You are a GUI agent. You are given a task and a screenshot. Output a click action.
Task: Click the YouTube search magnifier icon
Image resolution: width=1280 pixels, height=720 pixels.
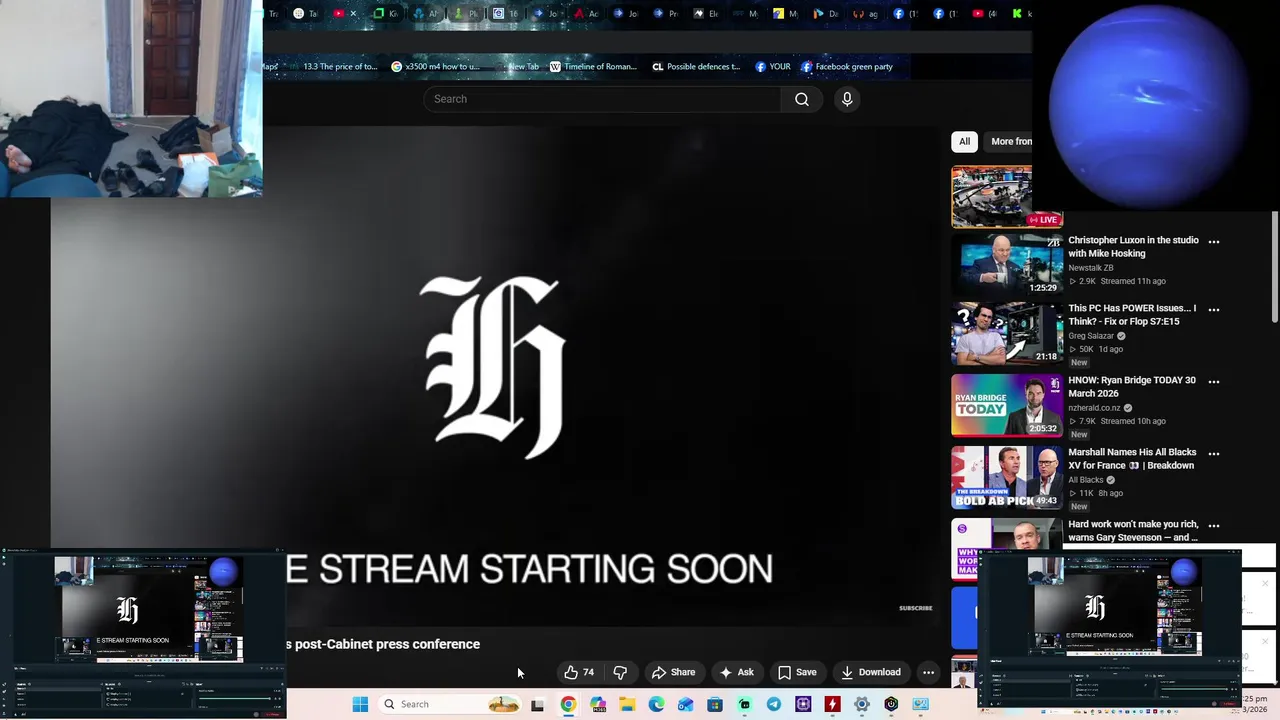[802, 99]
